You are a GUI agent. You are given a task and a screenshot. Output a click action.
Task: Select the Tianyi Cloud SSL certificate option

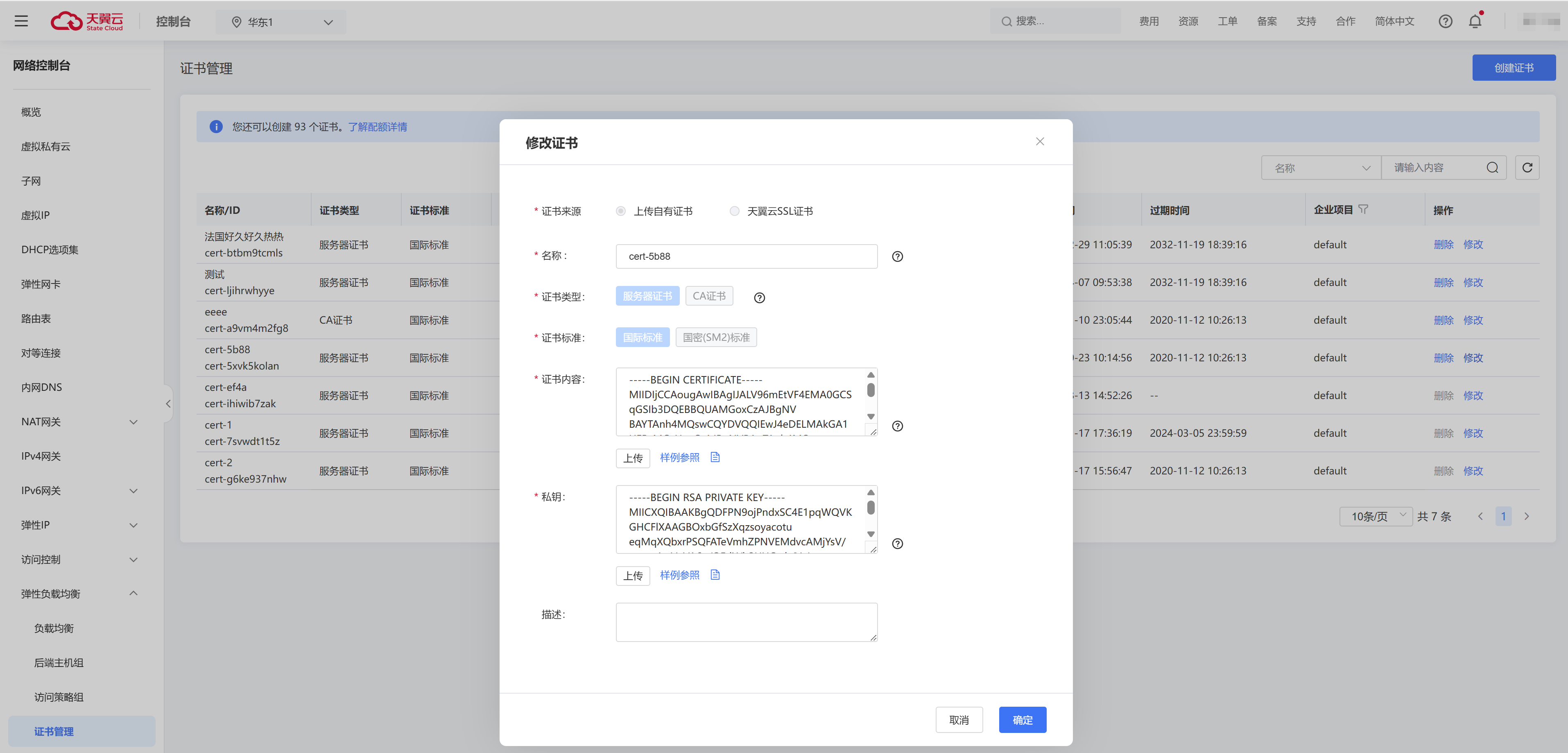coord(735,211)
